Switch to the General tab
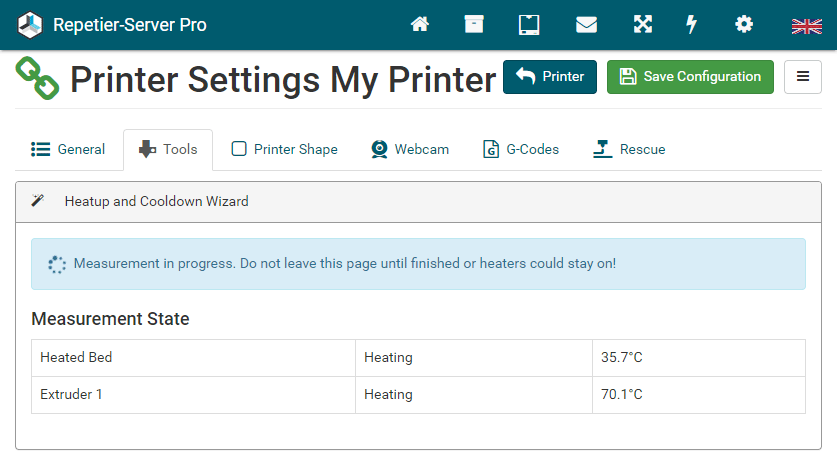The height and width of the screenshot is (451, 837). click(68, 150)
